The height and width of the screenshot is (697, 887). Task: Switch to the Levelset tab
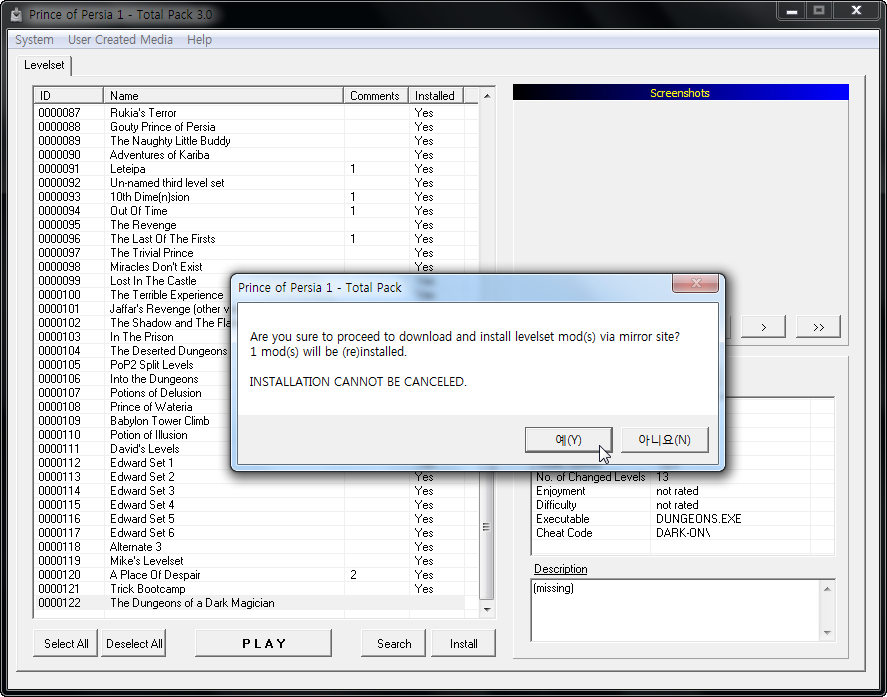[44, 65]
